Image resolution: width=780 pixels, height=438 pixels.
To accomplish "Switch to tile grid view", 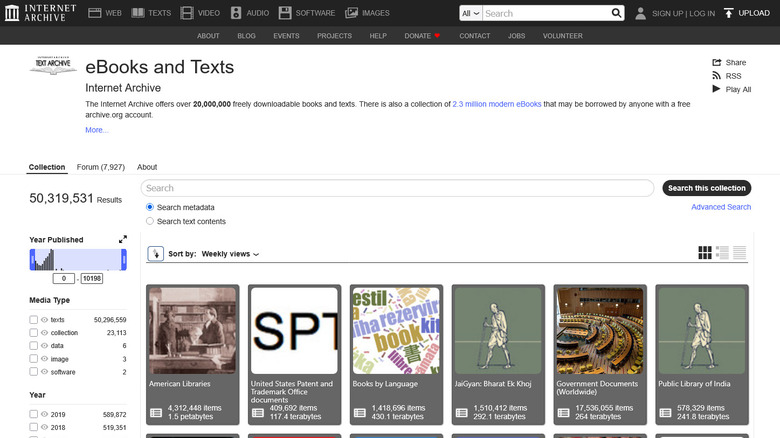I will coord(705,253).
